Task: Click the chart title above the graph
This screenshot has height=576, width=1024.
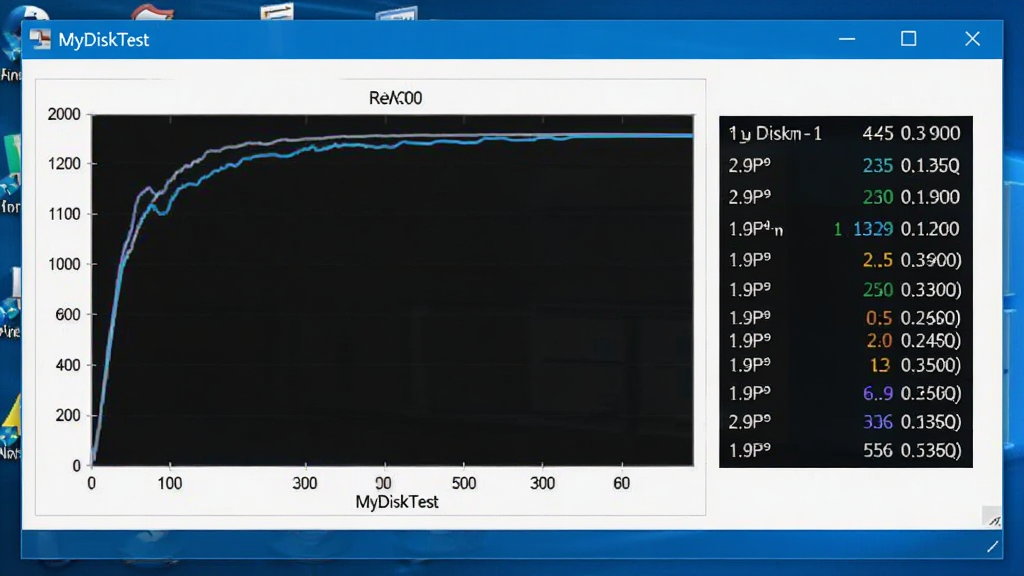Action: point(395,98)
